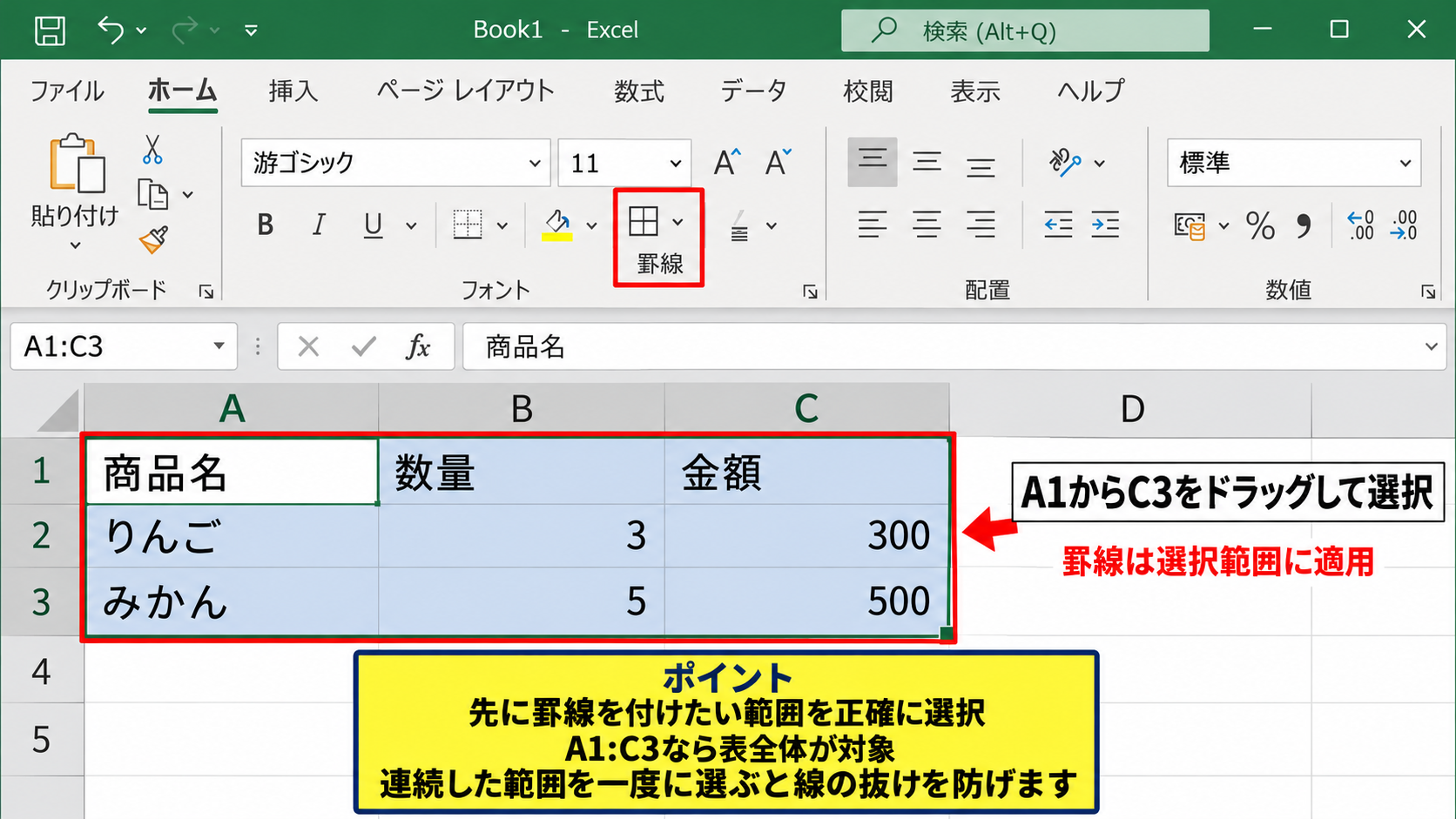The width and height of the screenshot is (1456, 819).
Task: Select the Format Painter brush icon
Action: click(154, 239)
